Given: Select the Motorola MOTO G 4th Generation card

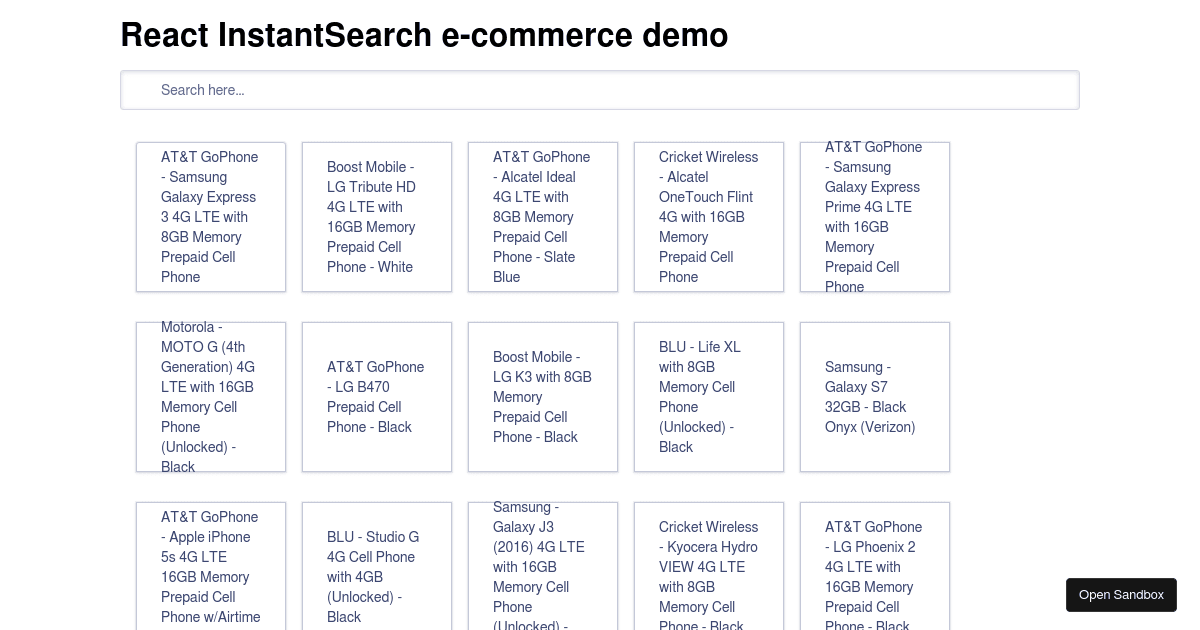Looking at the screenshot, I should [211, 397].
